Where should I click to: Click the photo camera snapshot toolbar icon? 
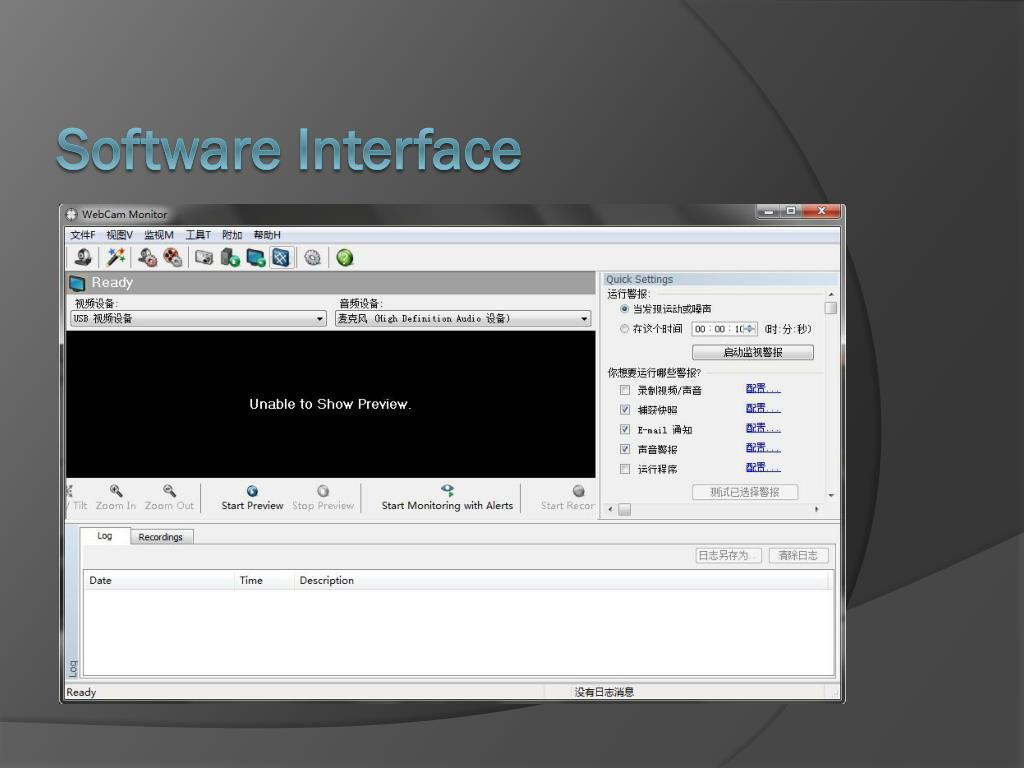pos(204,258)
